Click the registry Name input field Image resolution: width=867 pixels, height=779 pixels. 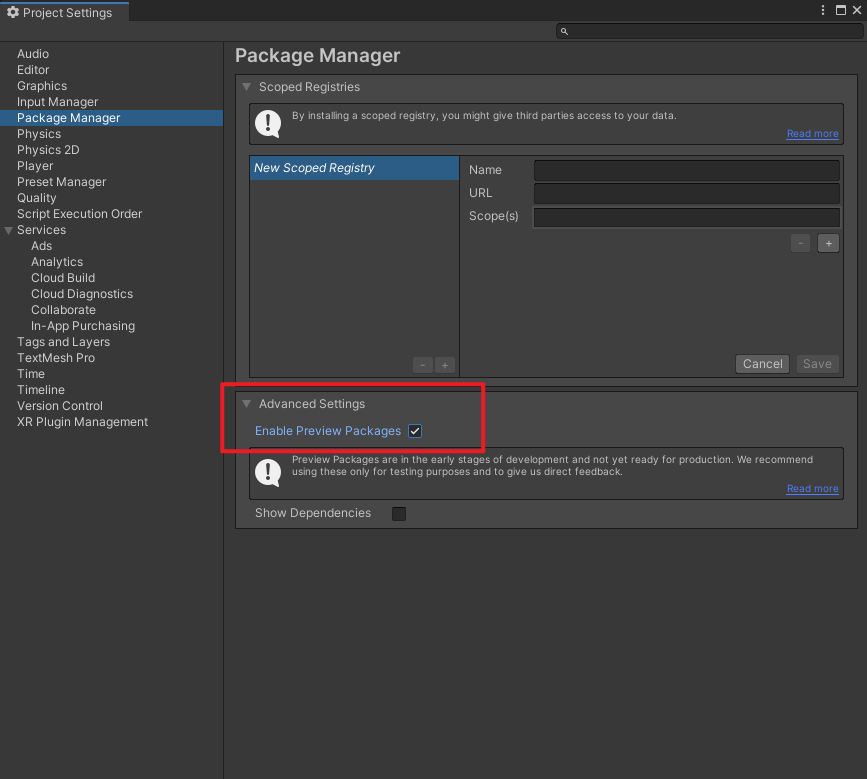tap(686, 170)
